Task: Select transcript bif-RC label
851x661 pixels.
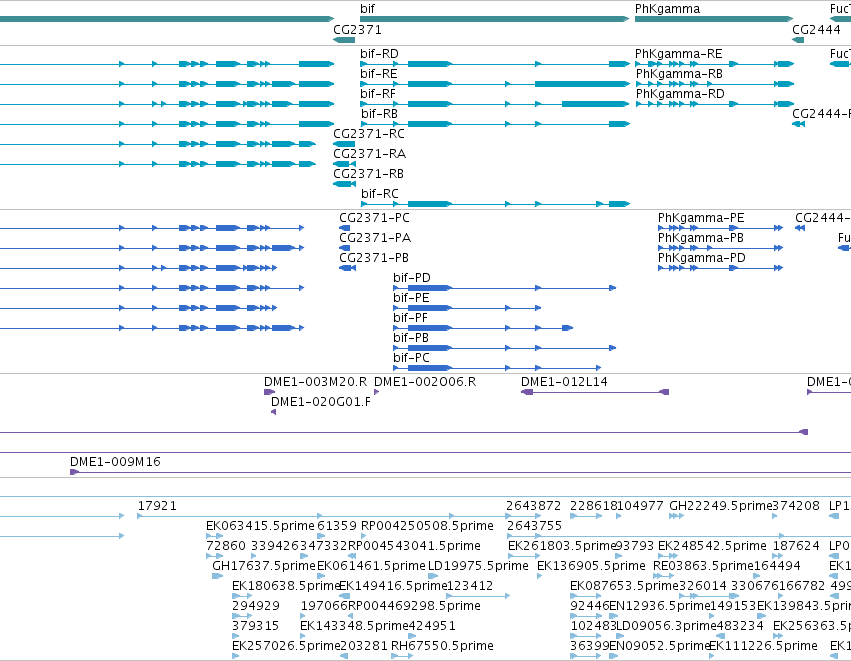Action: pos(380,194)
